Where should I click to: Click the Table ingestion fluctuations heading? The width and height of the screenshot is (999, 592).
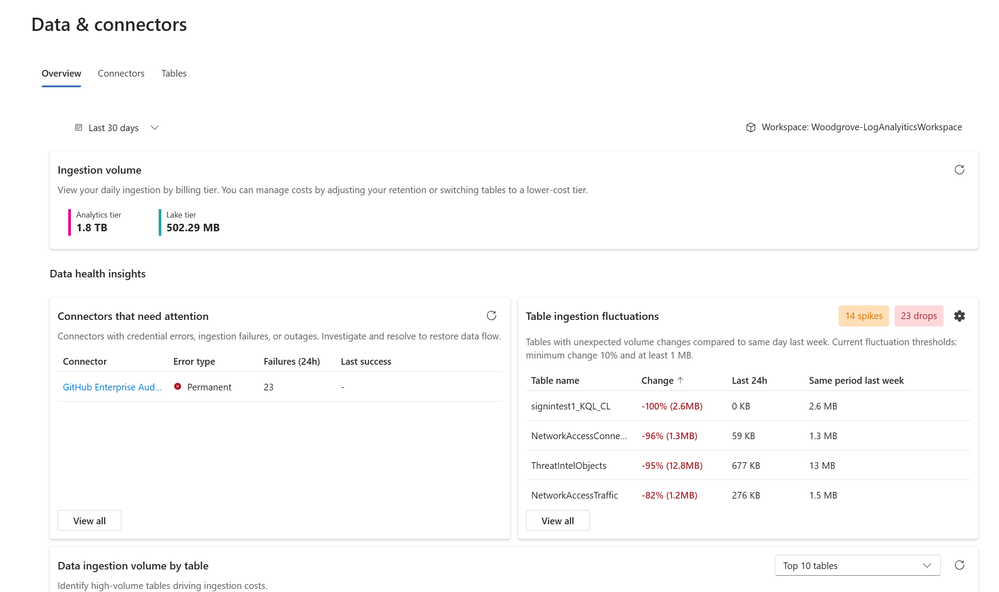click(x=592, y=316)
